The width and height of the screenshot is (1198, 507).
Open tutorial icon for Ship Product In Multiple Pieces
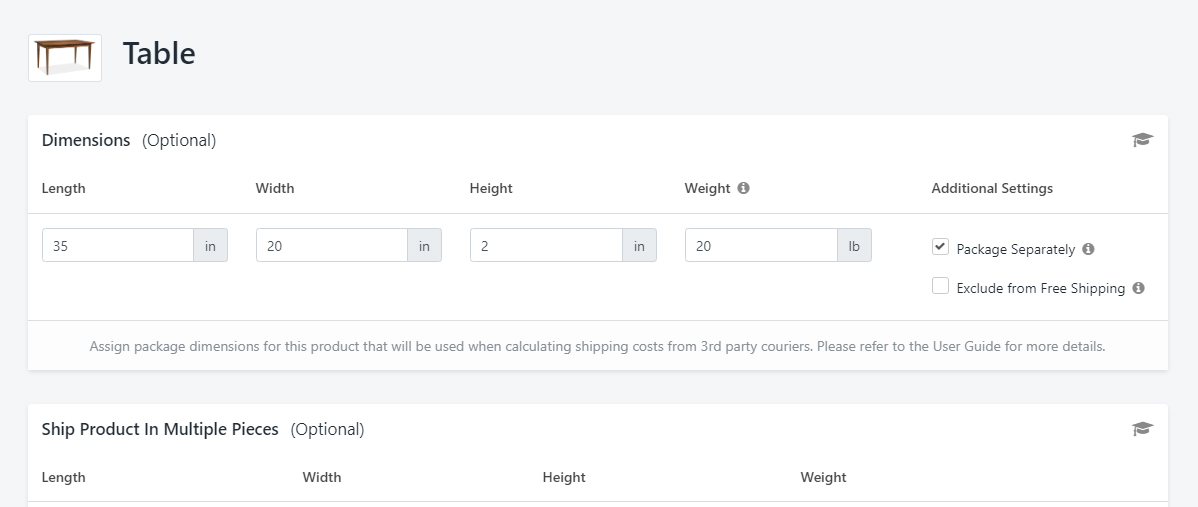pyautogui.click(x=1142, y=429)
